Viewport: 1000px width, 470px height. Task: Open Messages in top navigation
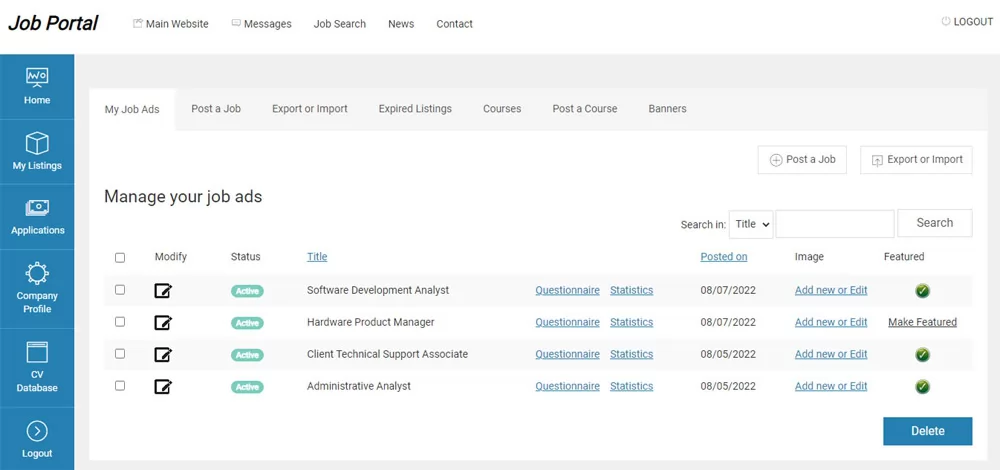261,24
